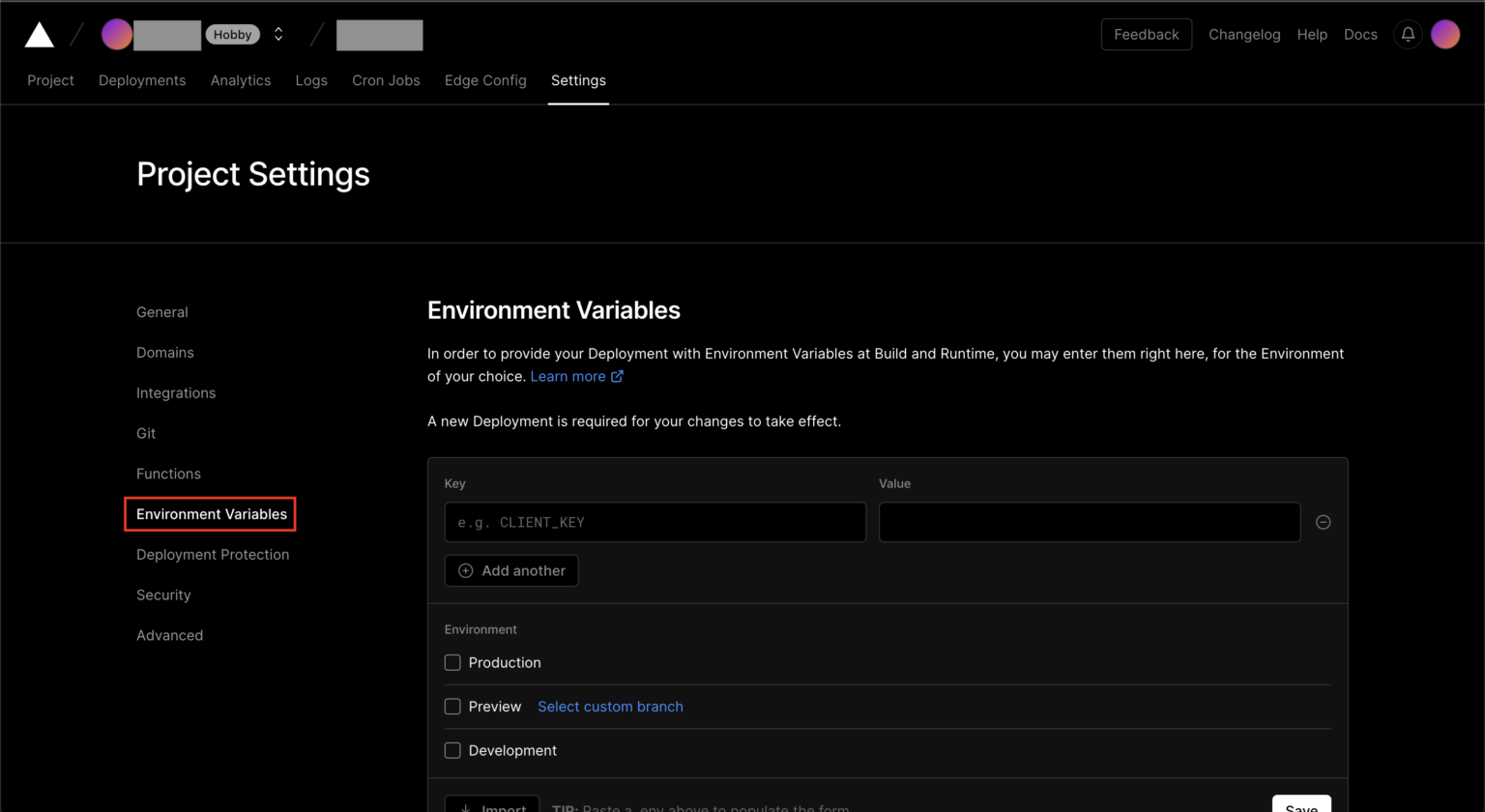1485x812 pixels.
Task: Enable the Production environment checkbox
Action: coord(452,662)
